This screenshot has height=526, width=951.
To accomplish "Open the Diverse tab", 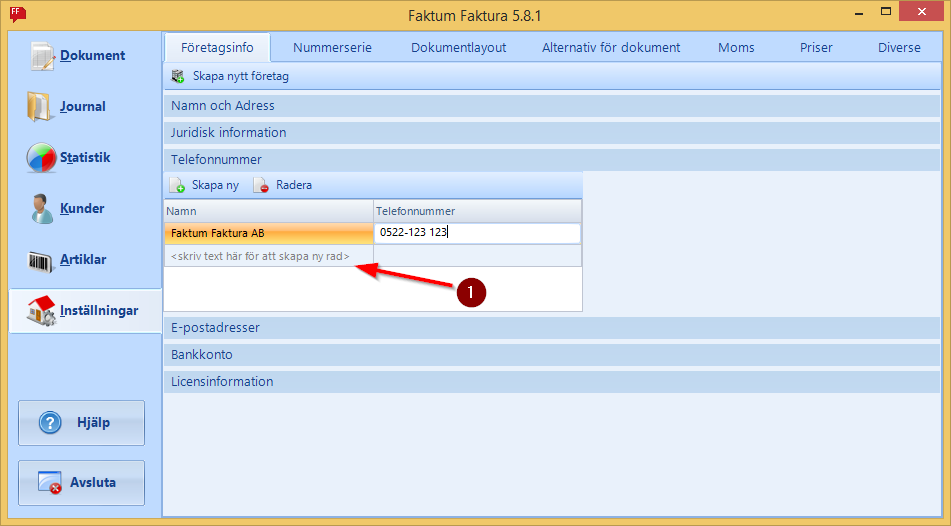I will click(x=899, y=47).
